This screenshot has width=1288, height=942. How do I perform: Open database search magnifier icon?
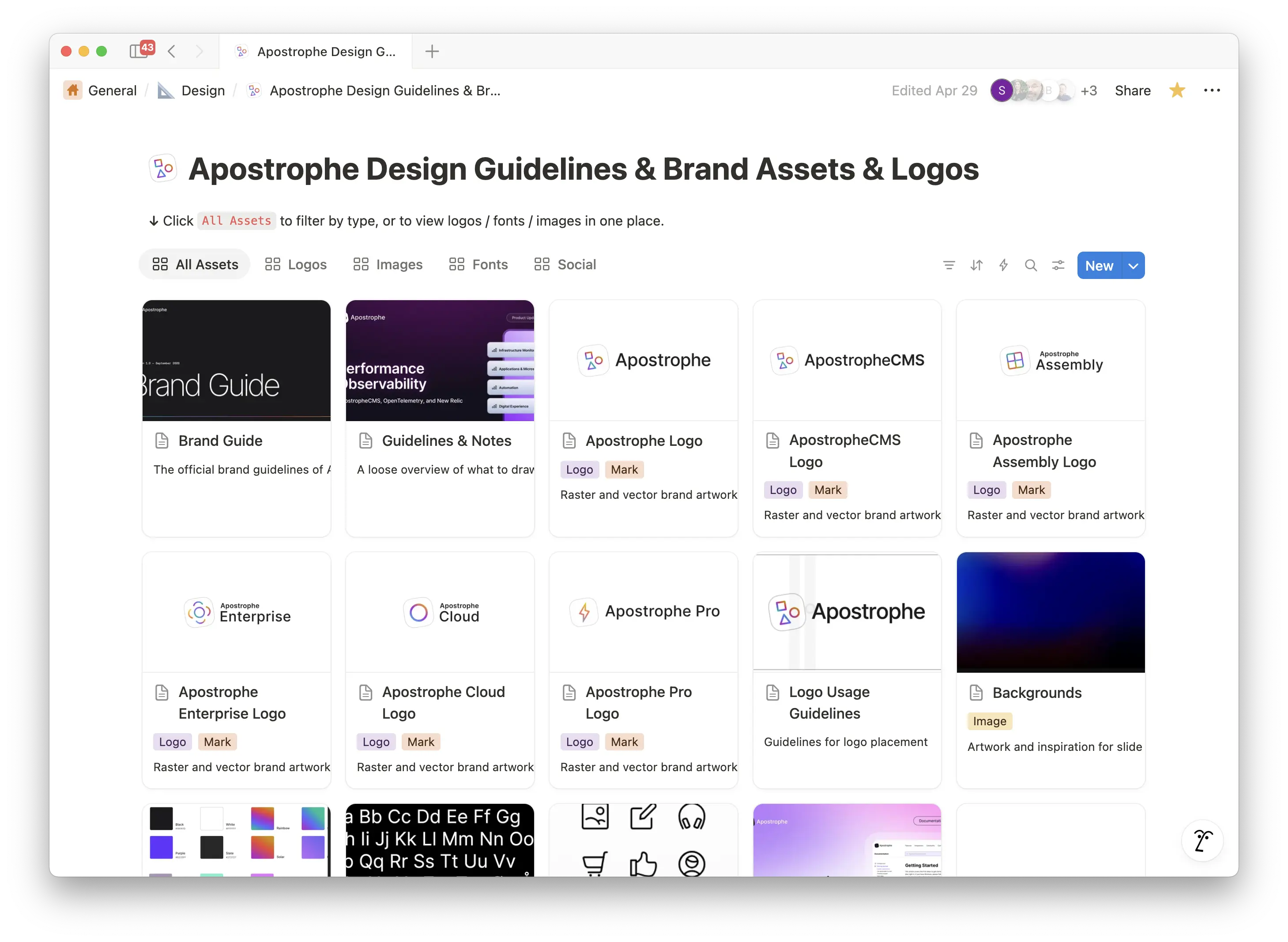1031,265
